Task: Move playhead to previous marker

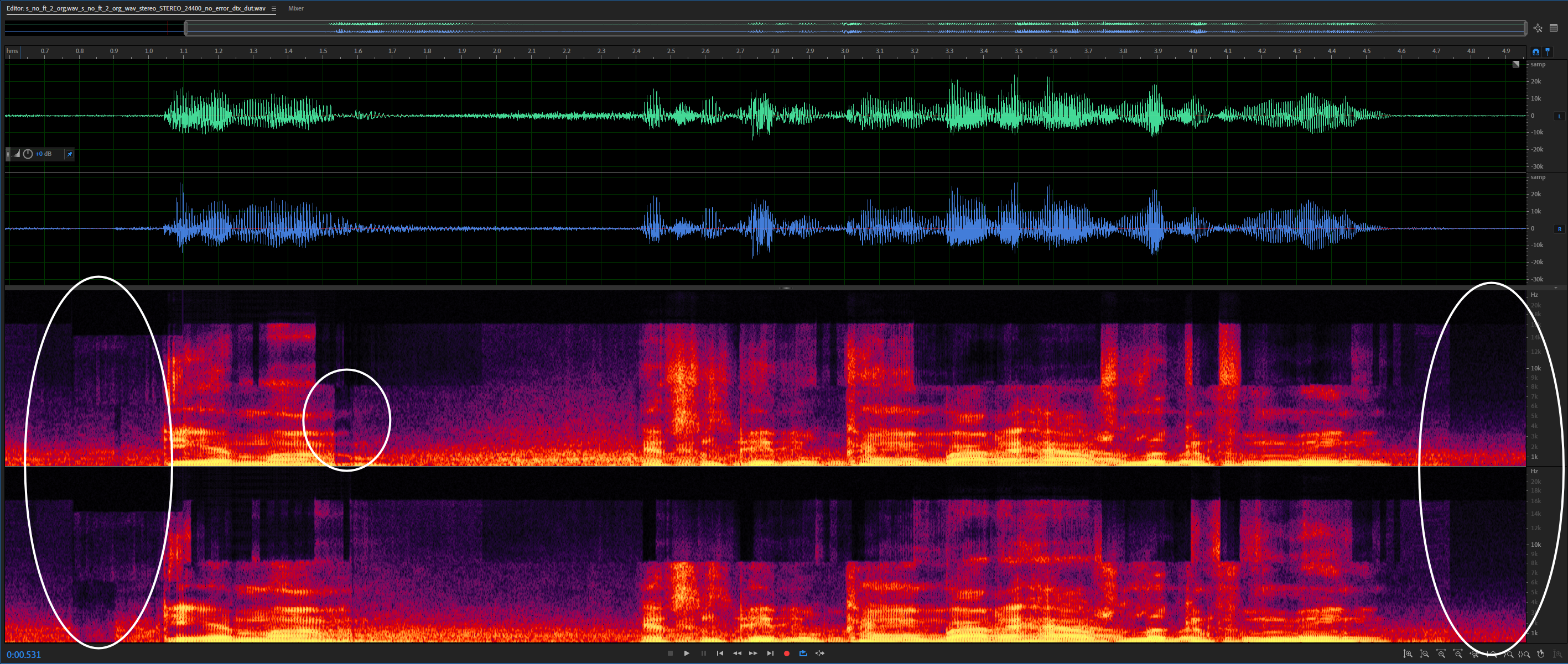Action: [720, 653]
